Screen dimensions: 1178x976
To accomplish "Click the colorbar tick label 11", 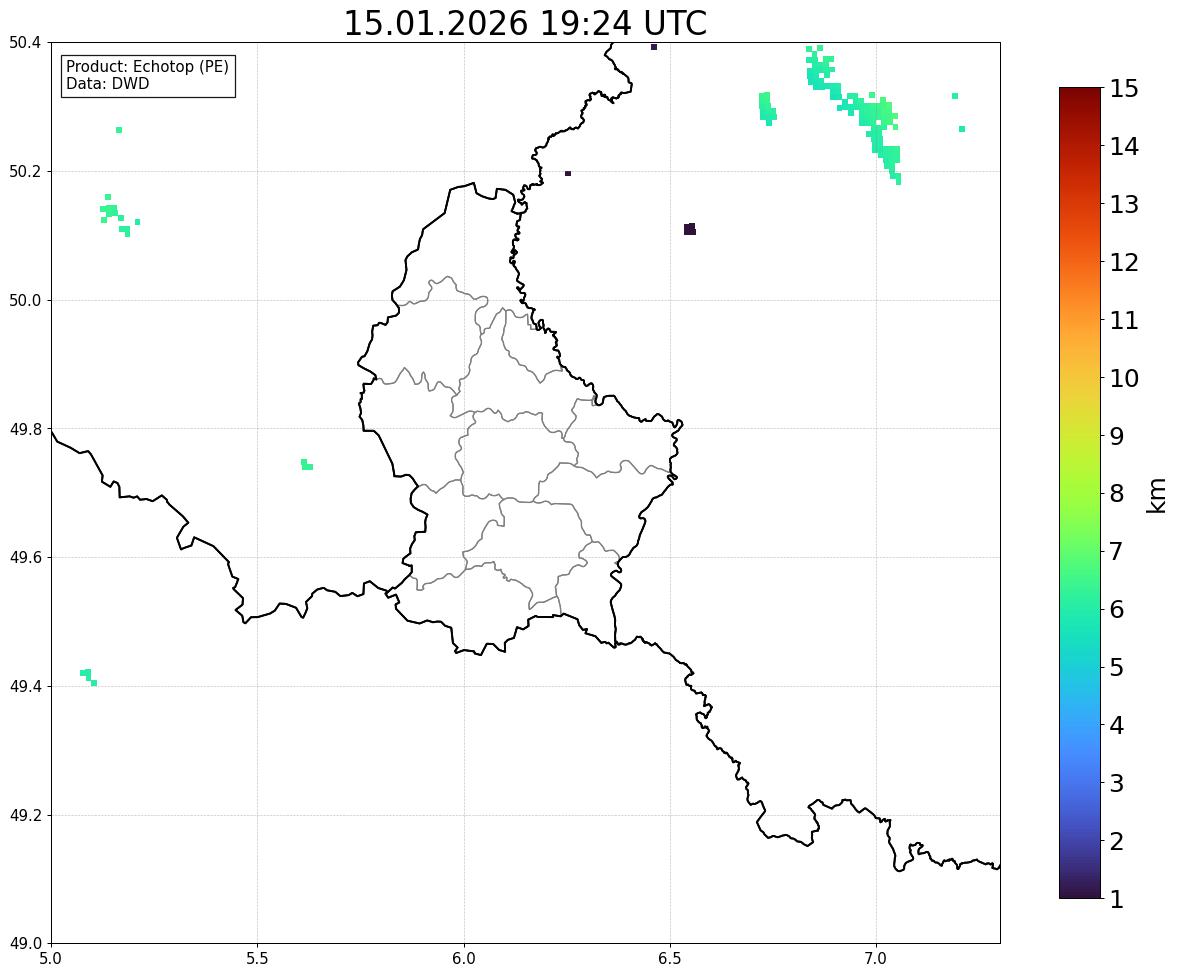I will [1124, 320].
